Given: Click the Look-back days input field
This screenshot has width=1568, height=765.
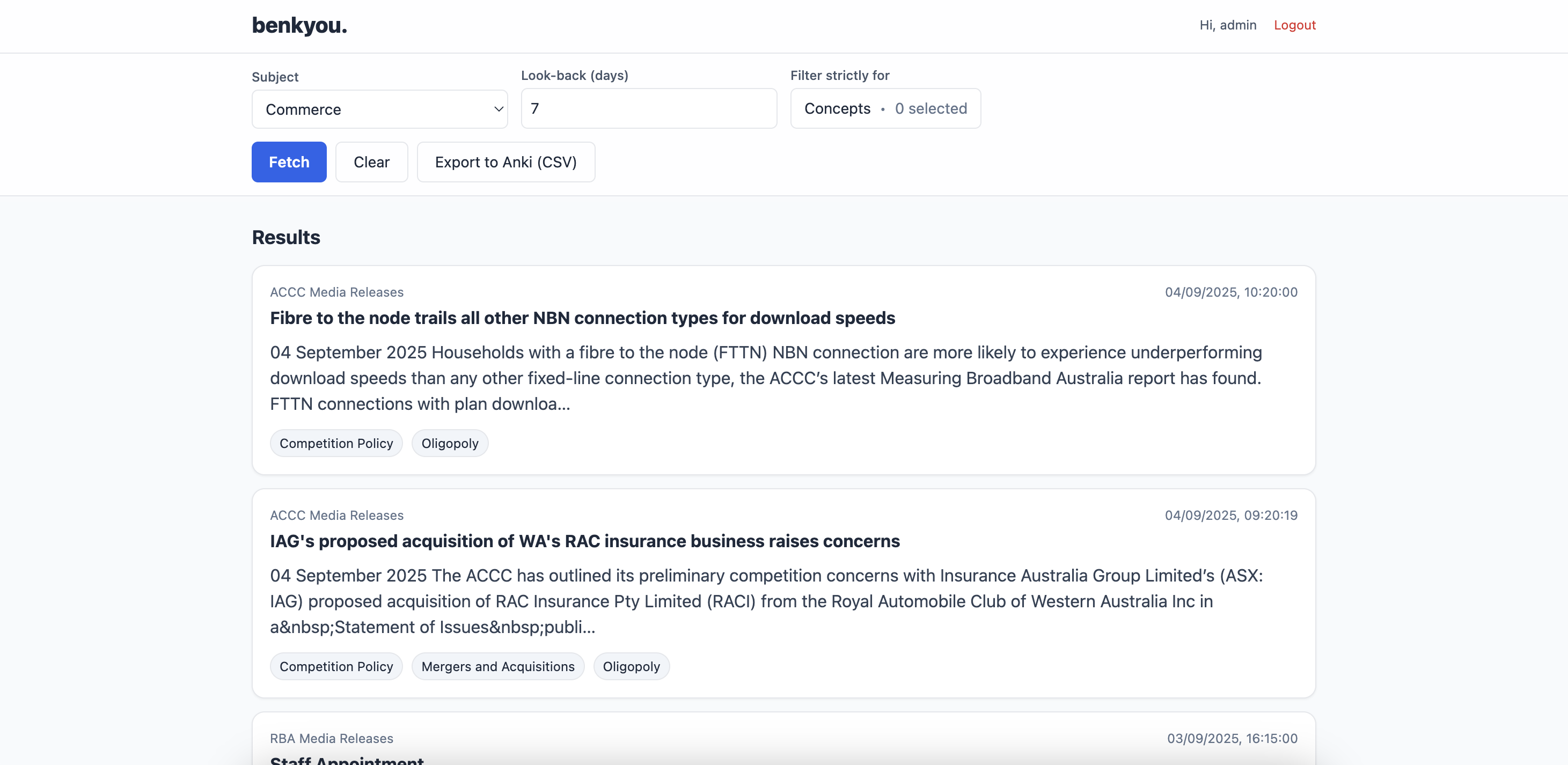Looking at the screenshot, I should pos(648,109).
